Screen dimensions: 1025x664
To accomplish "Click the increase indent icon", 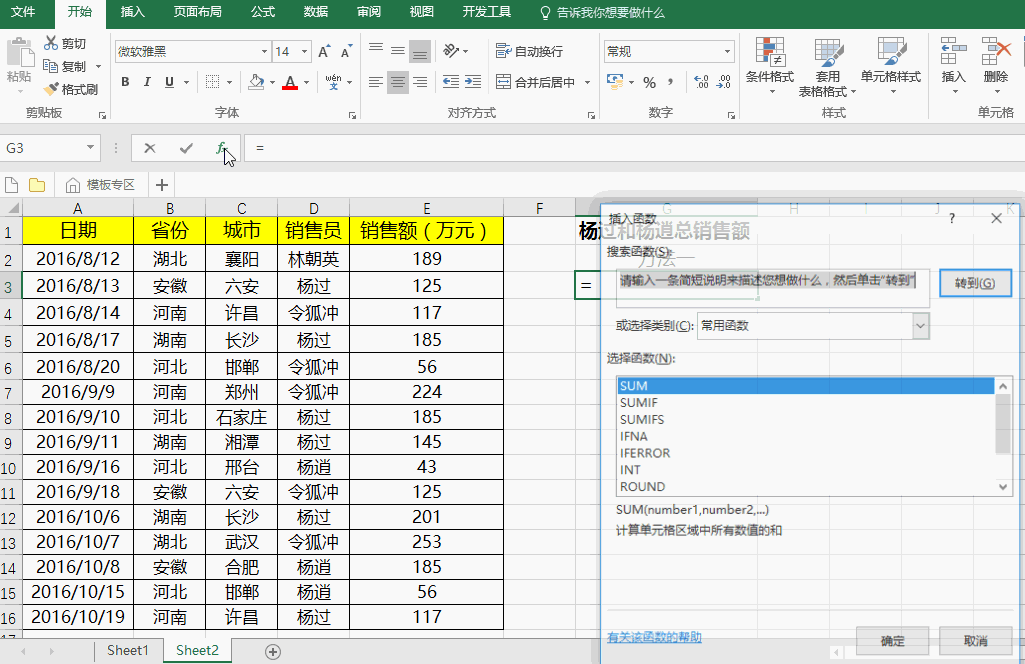I will 473,82.
